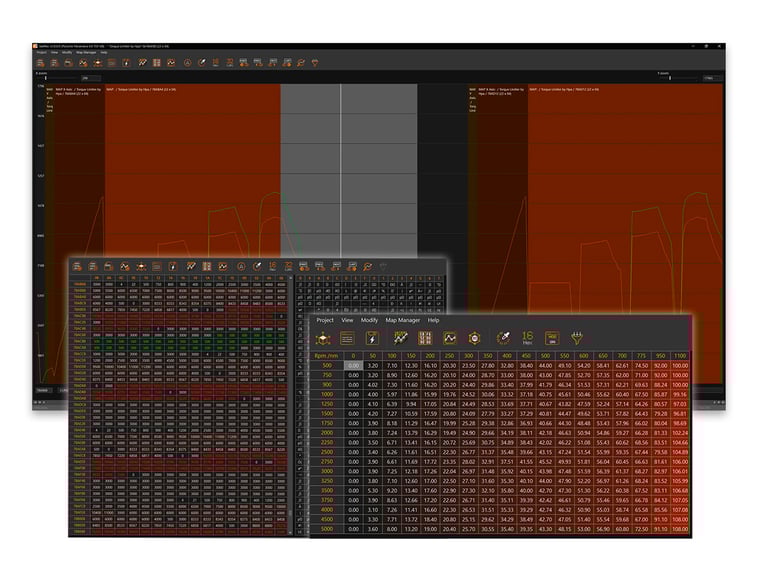Click the numeric table view icon in the front toolbar

pos(425,338)
